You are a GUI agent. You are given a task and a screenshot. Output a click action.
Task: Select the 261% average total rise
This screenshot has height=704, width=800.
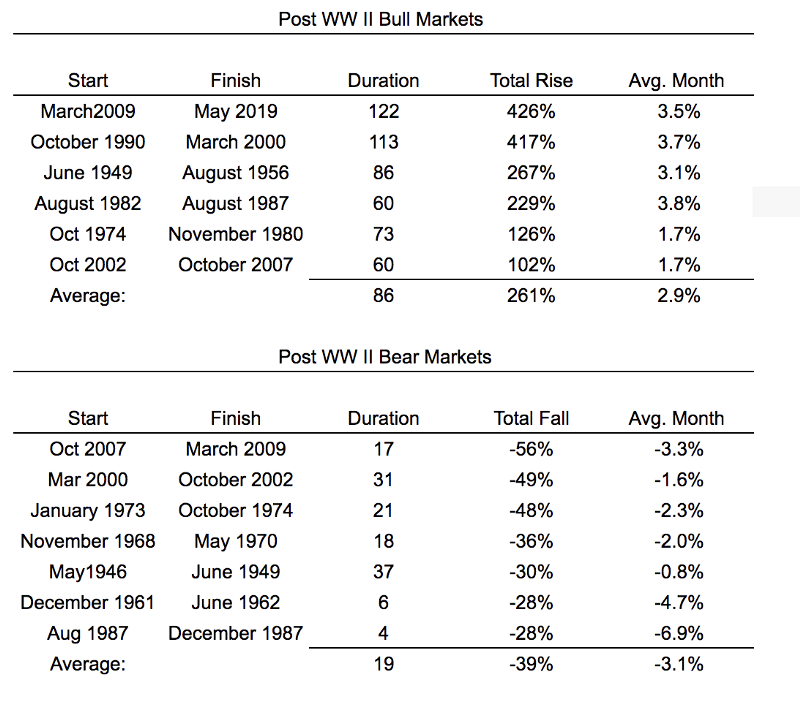coord(531,296)
